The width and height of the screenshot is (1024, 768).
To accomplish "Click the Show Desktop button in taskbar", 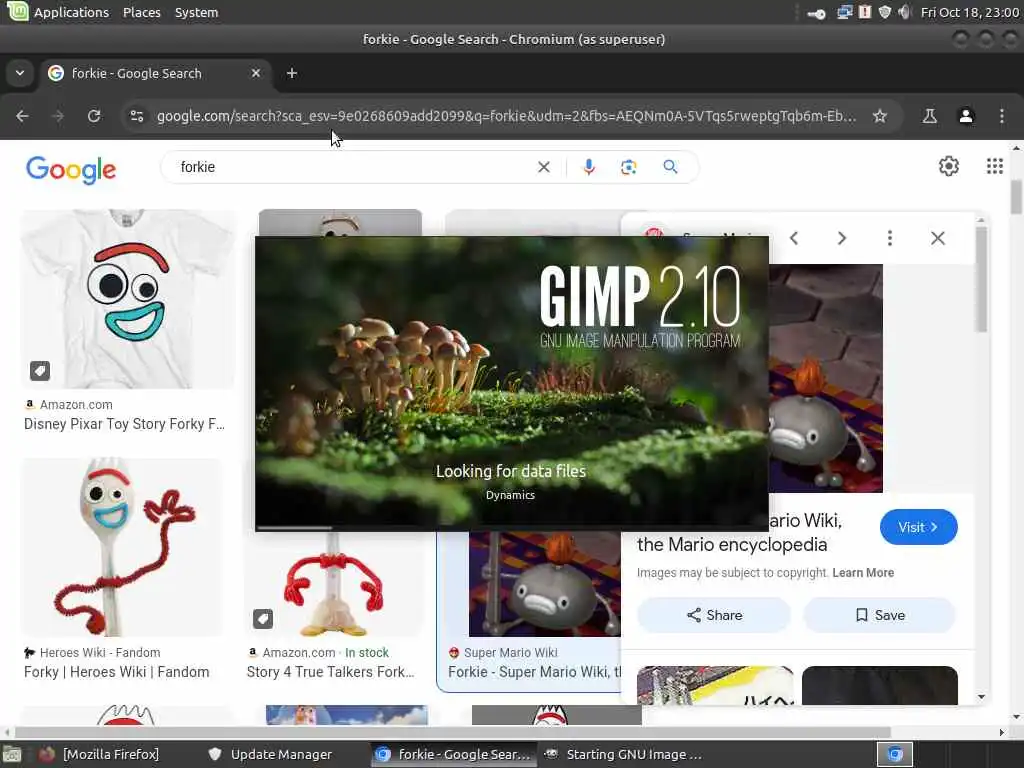I will (x=12, y=754).
